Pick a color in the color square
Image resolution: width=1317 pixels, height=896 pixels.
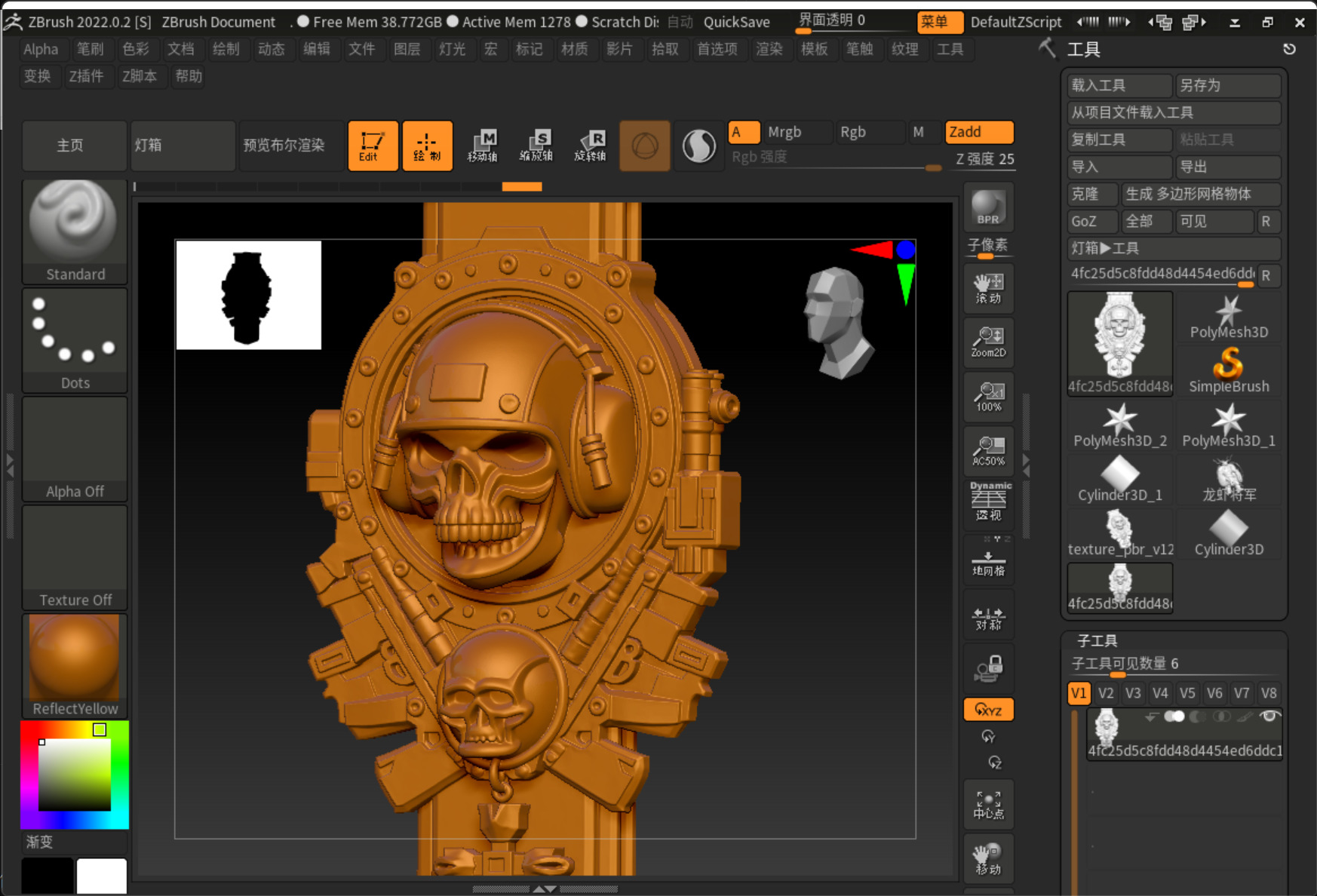[x=75, y=775]
